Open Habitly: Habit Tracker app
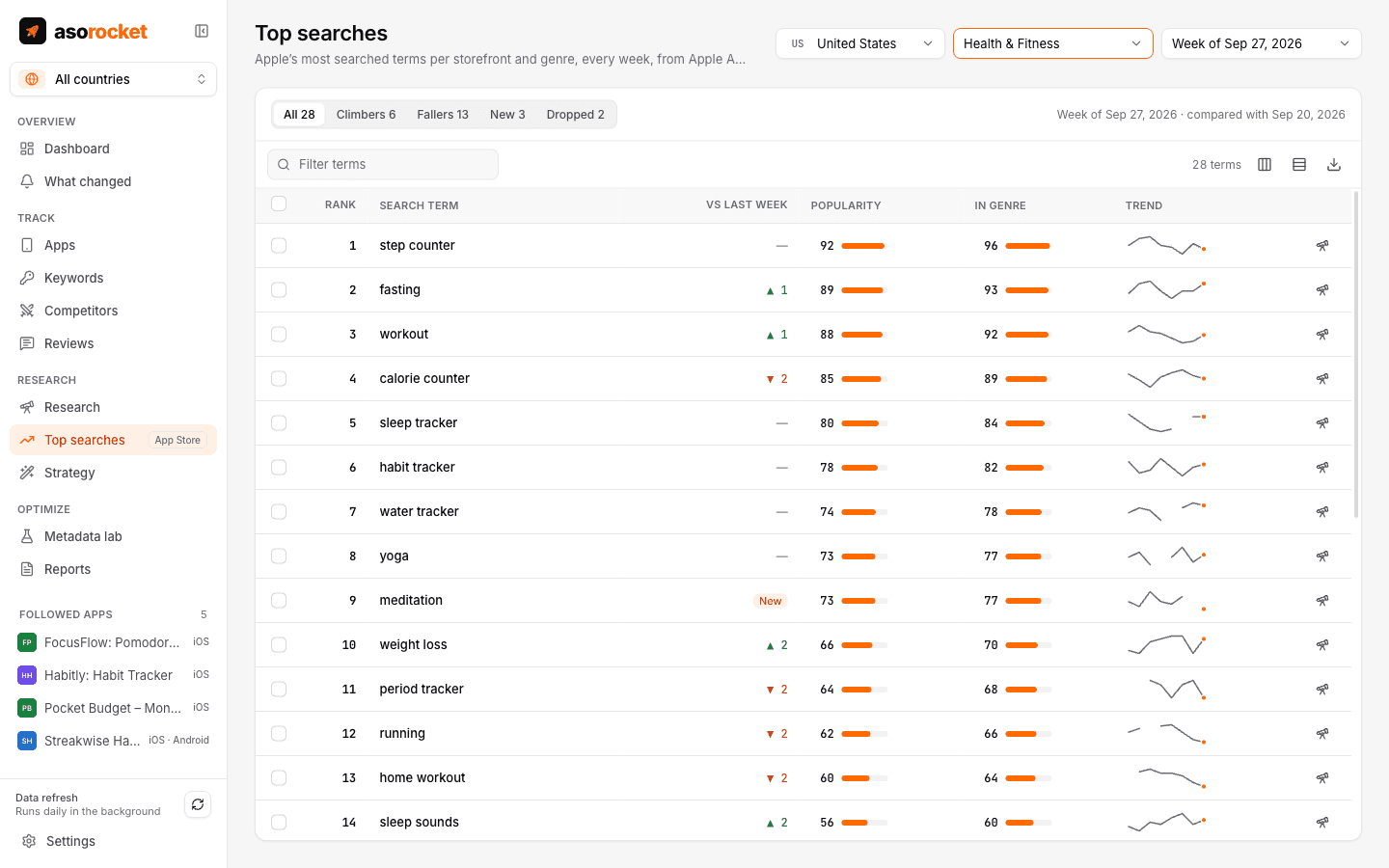This screenshot has height=868, width=1389. [113, 675]
